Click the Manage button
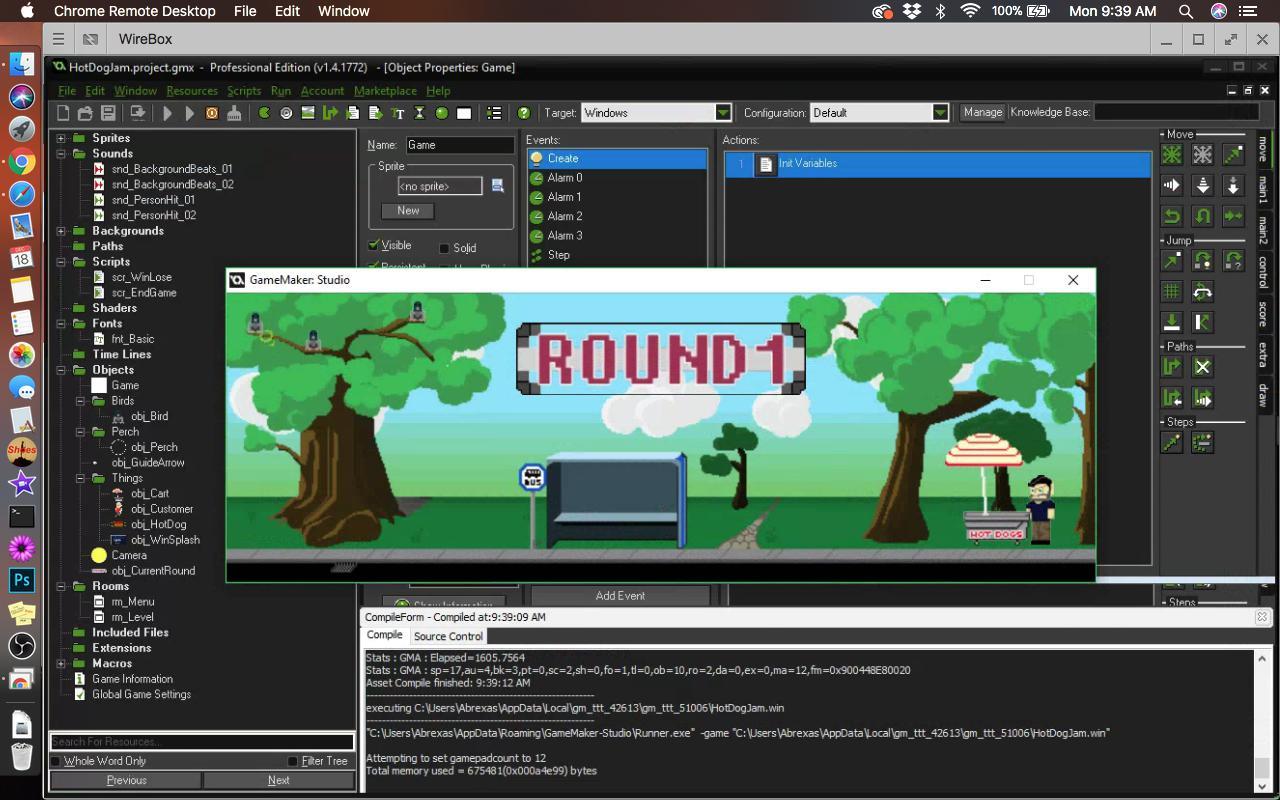The image size is (1280, 800). (982, 112)
